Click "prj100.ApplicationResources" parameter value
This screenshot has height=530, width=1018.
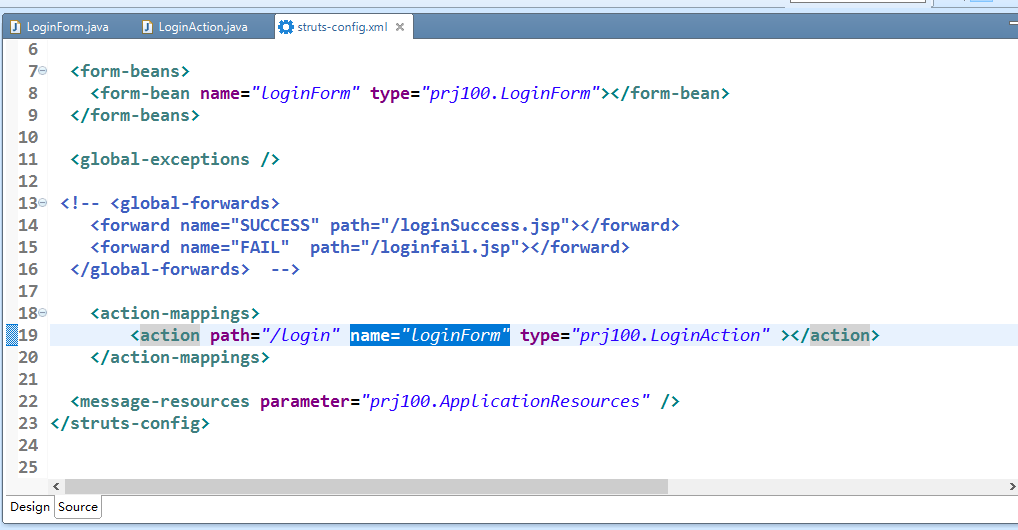[x=505, y=401]
